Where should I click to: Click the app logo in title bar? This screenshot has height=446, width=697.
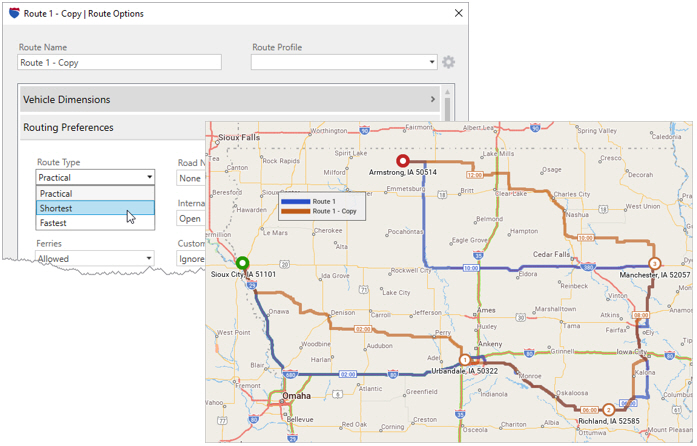click(x=14, y=13)
